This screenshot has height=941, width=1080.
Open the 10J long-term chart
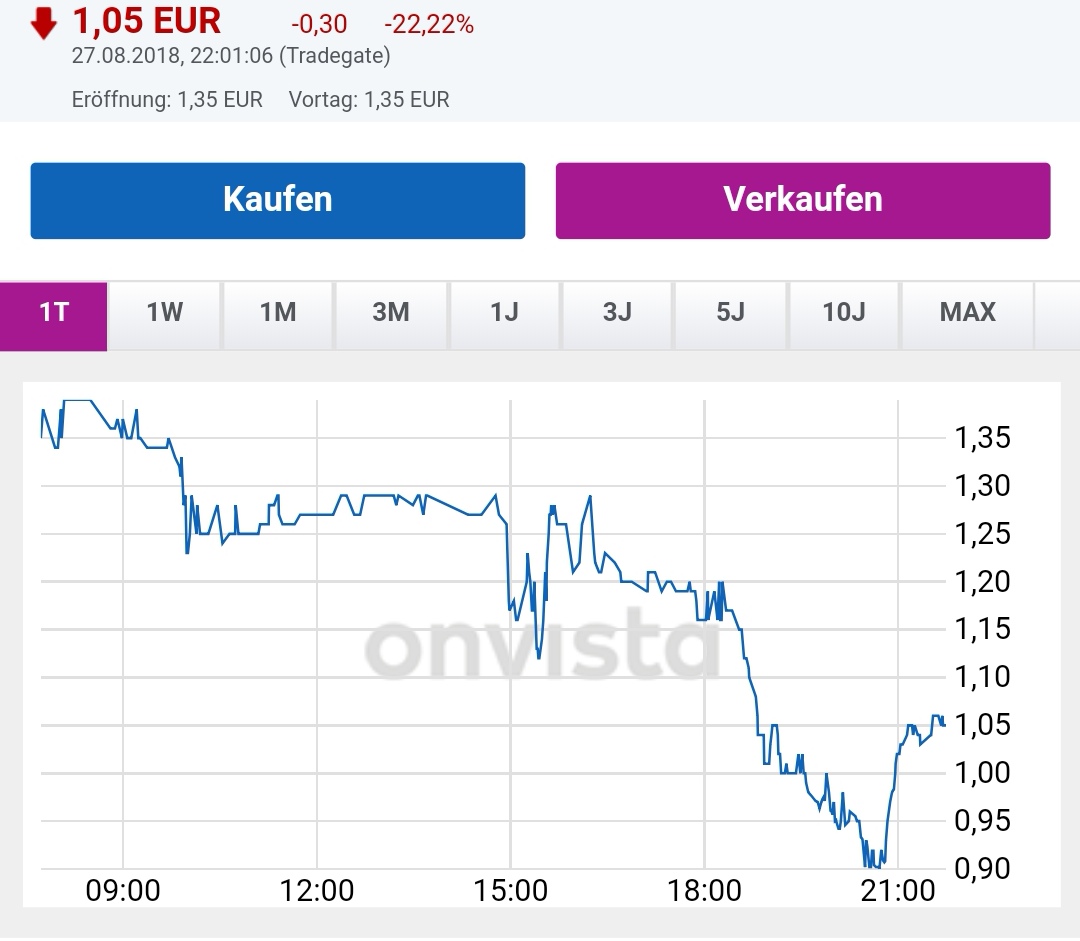pyautogui.click(x=844, y=314)
